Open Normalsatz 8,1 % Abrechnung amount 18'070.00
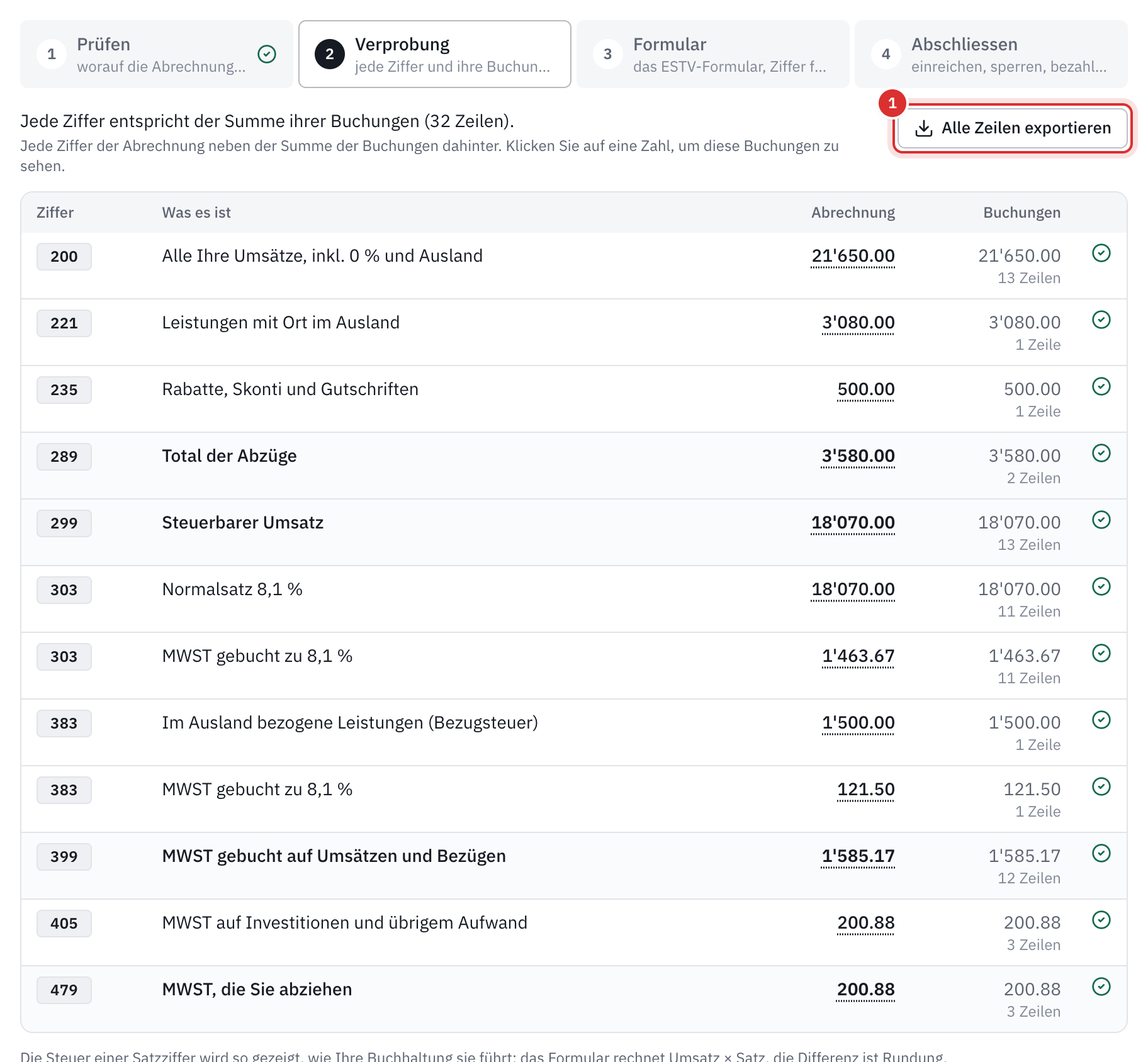The width and height of the screenshot is (1148, 1062). click(853, 590)
